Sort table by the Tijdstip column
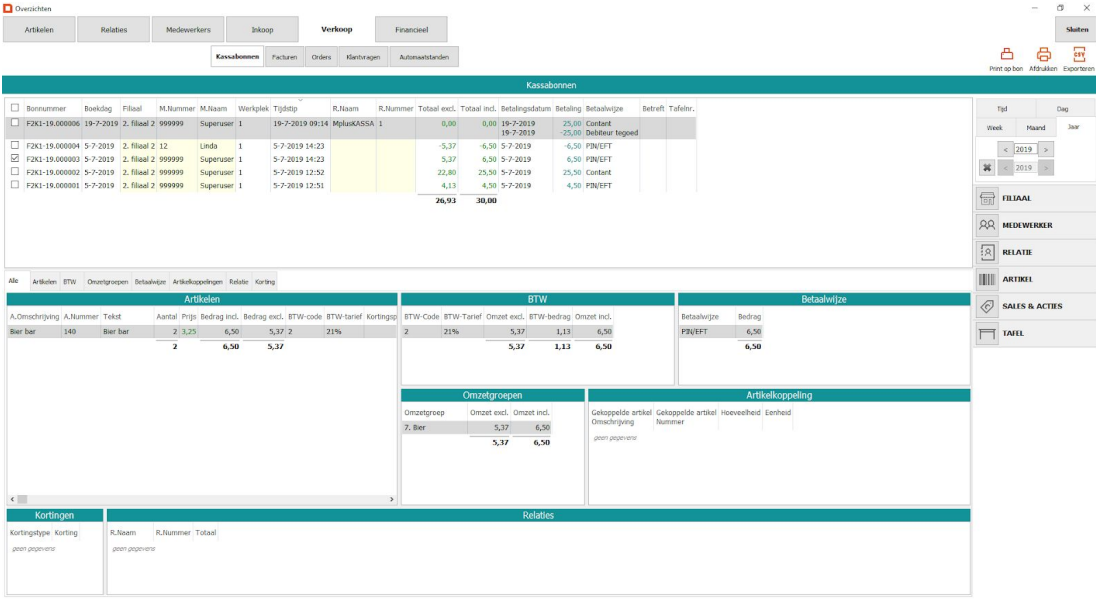The image size is (1096, 605). (x=285, y=108)
